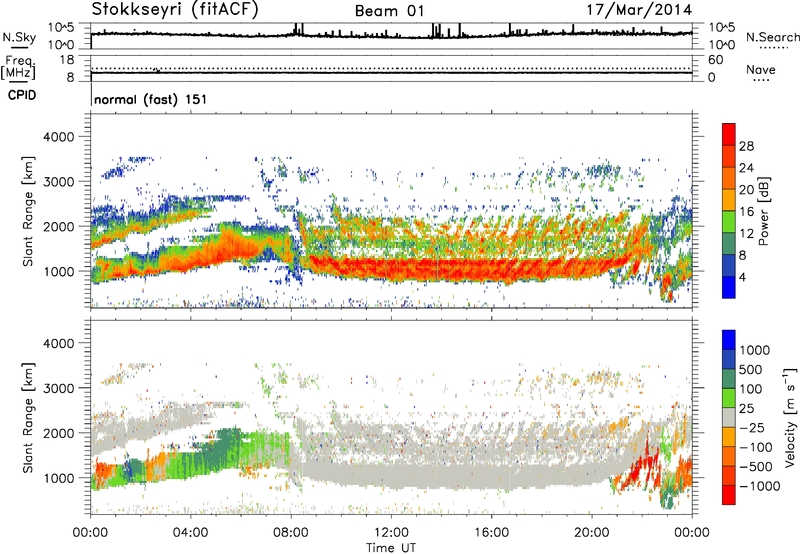Click the 'Power [dB]' colorbar label
800x554 pixels.
[x=763, y=211]
